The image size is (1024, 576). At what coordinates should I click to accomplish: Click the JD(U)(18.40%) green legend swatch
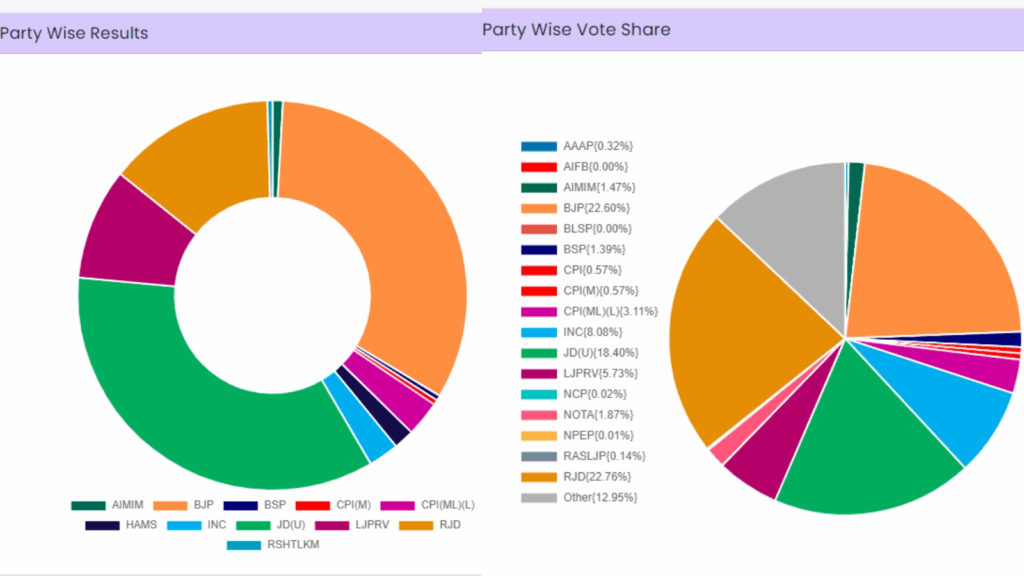coord(538,353)
